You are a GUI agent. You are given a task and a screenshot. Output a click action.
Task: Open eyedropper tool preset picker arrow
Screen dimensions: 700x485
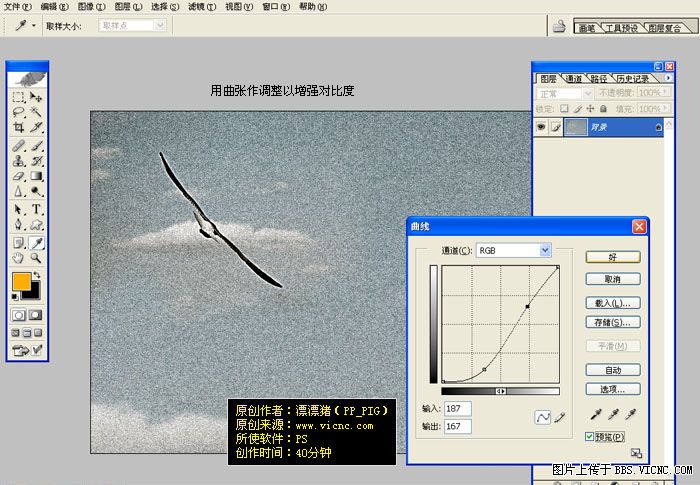pyautogui.click(x=33, y=26)
